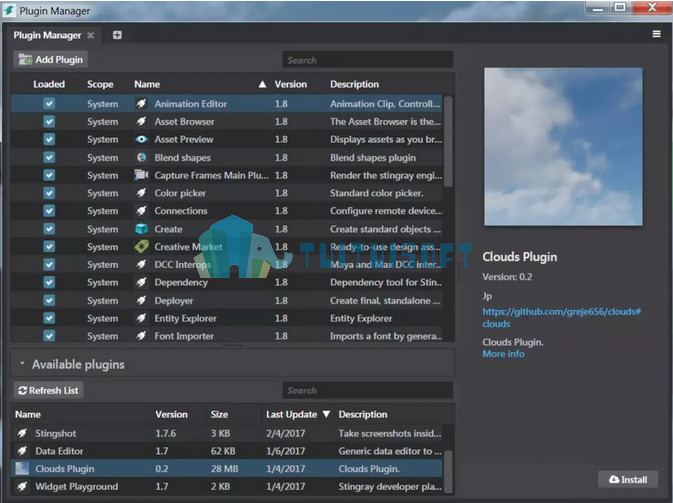Click the Deployer plugin icon
The width and height of the screenshot is (673, 503).
click(x=141, y=300)
